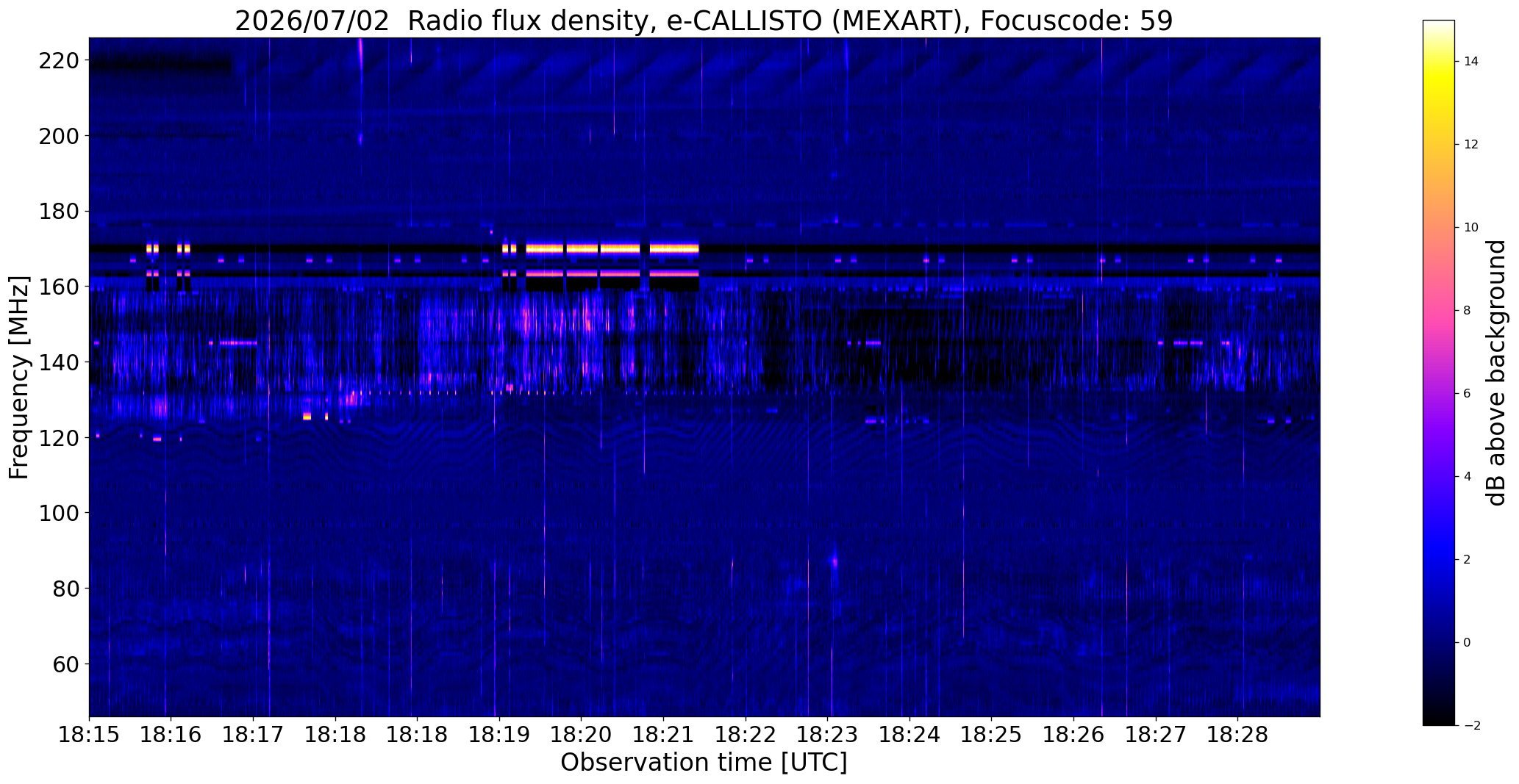1519x784 pixels.
Task: Click the 8 value on the colorbar
Action: (x=1468, y=311)
